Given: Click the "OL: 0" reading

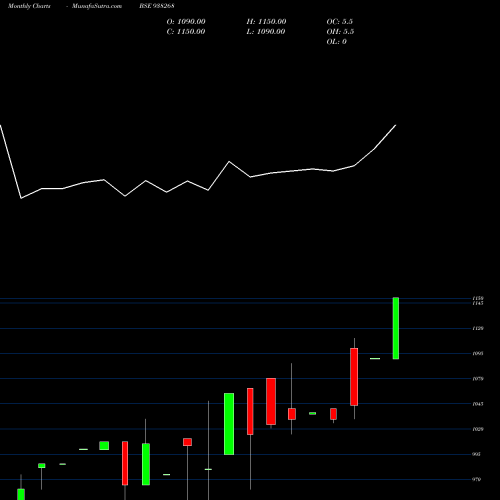Looking at the screenshot, I should pyautogui.click(x=337, y=42).
